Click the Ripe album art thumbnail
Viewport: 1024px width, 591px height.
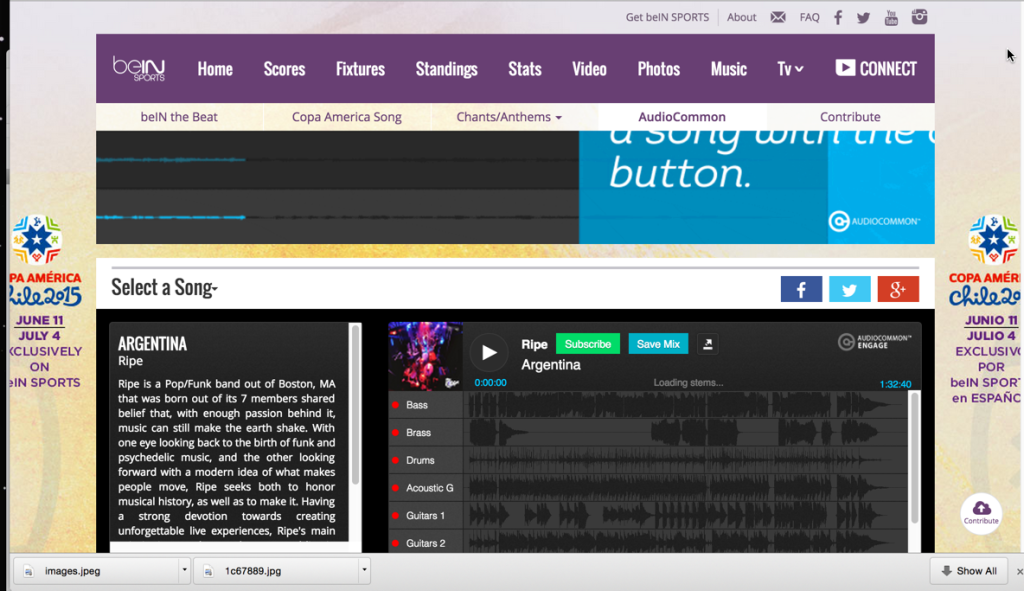(426, 356)
